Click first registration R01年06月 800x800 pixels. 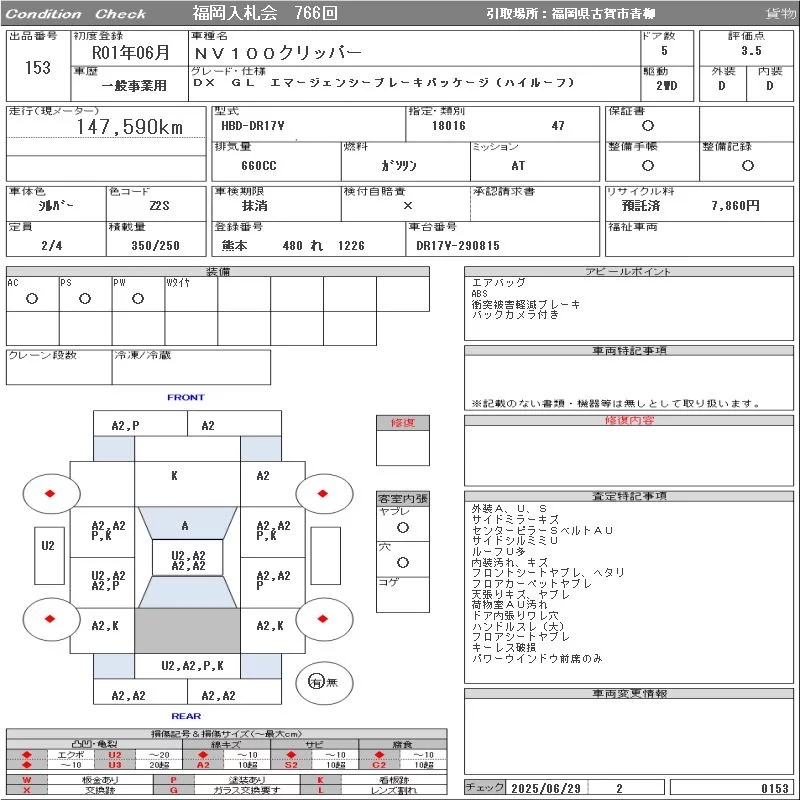click(x=130, y=53)
